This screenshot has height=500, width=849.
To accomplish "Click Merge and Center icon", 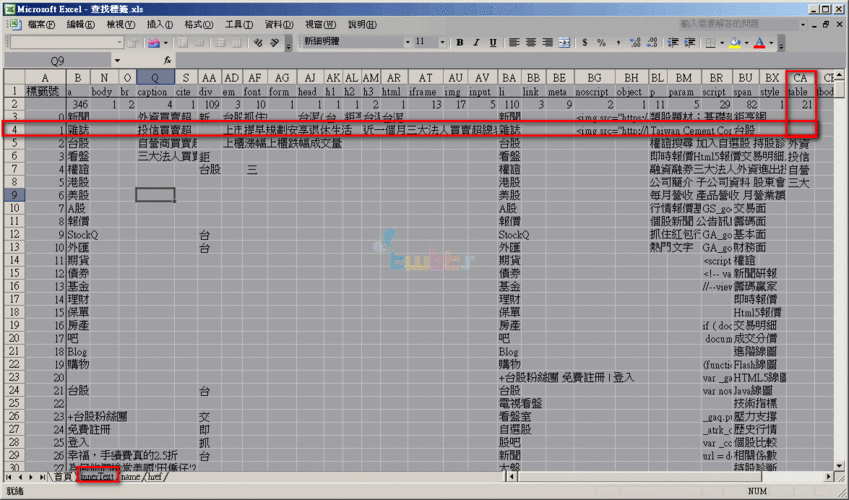I will tap(564, 42).
